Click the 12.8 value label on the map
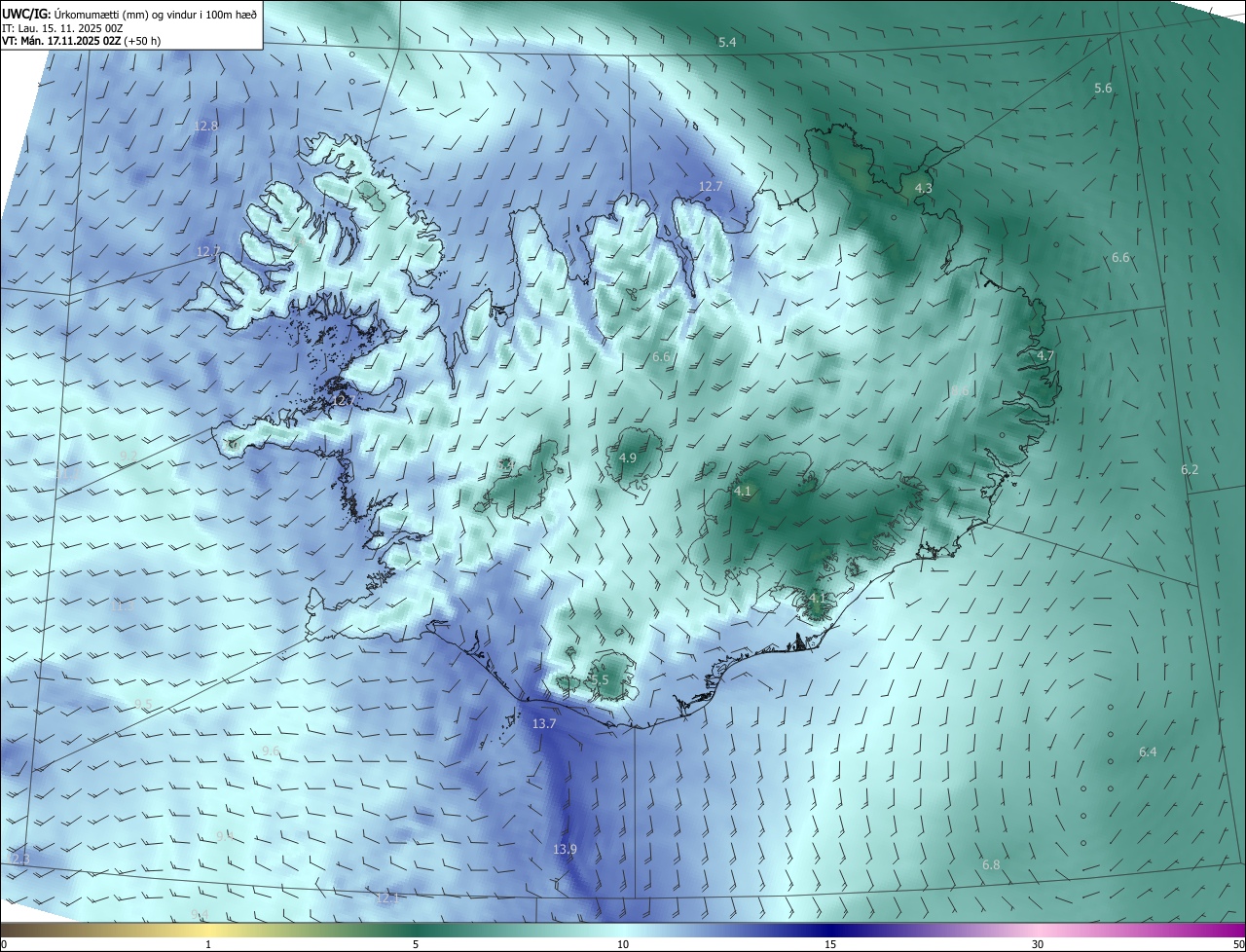This screenshot has width=1246, height=952. click(206, 126)
